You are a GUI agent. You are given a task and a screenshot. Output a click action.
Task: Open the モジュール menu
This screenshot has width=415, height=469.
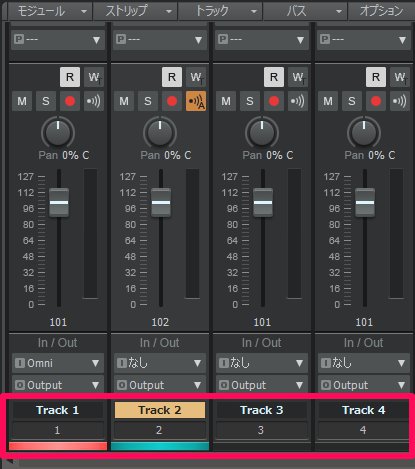(50, 11)
